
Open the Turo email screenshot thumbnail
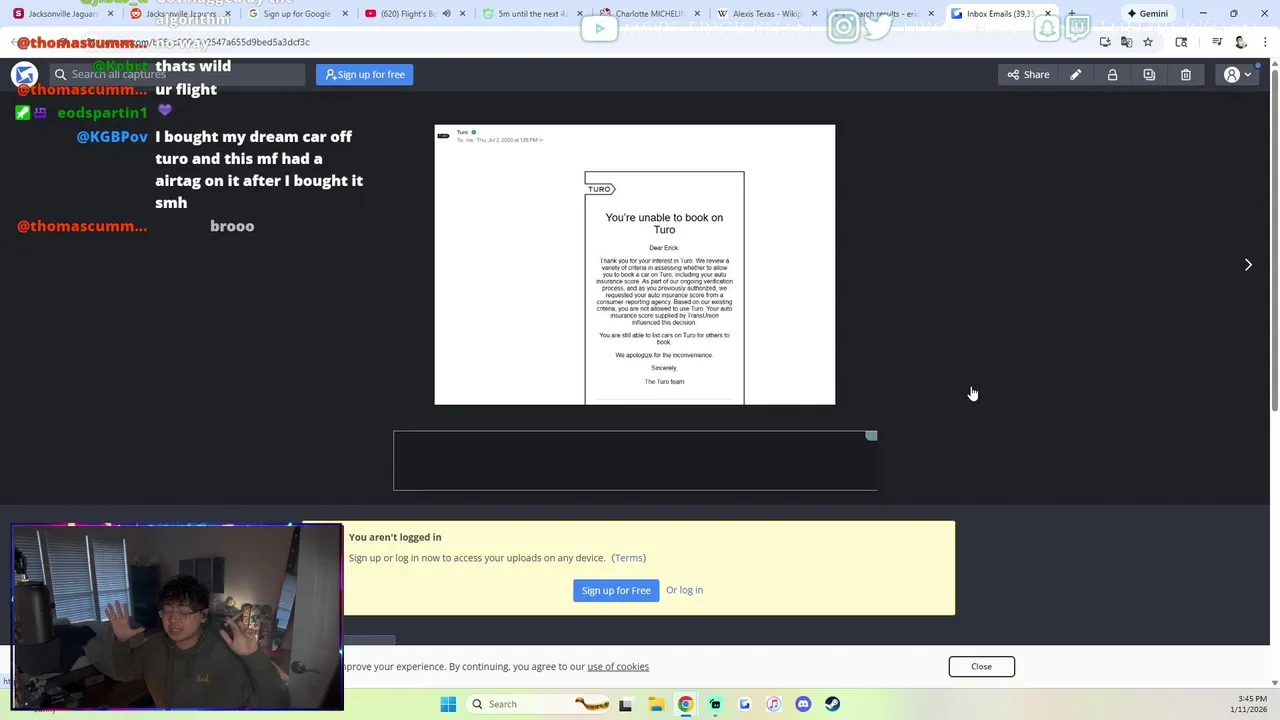click(x=635, y=265)
